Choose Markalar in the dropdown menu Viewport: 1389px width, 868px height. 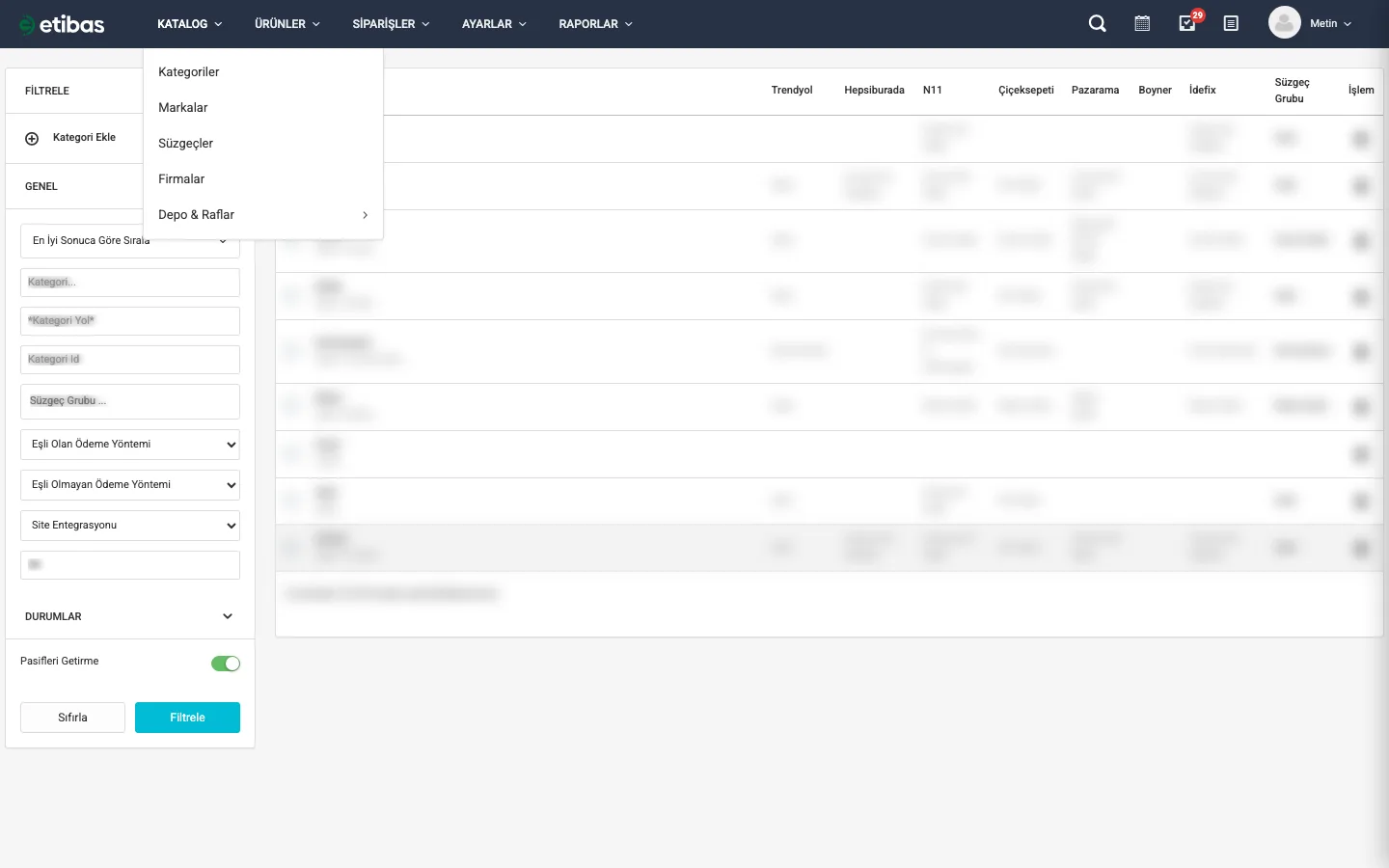pos(183,108)
